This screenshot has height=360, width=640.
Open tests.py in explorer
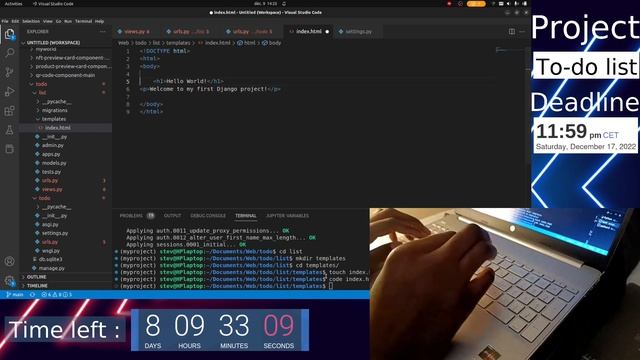point(51,172)
